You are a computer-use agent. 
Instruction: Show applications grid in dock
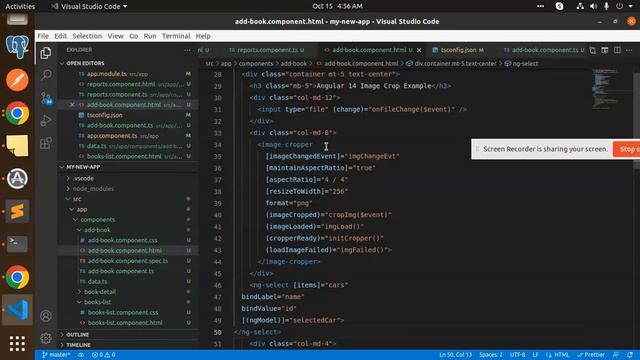pos(17,344)
